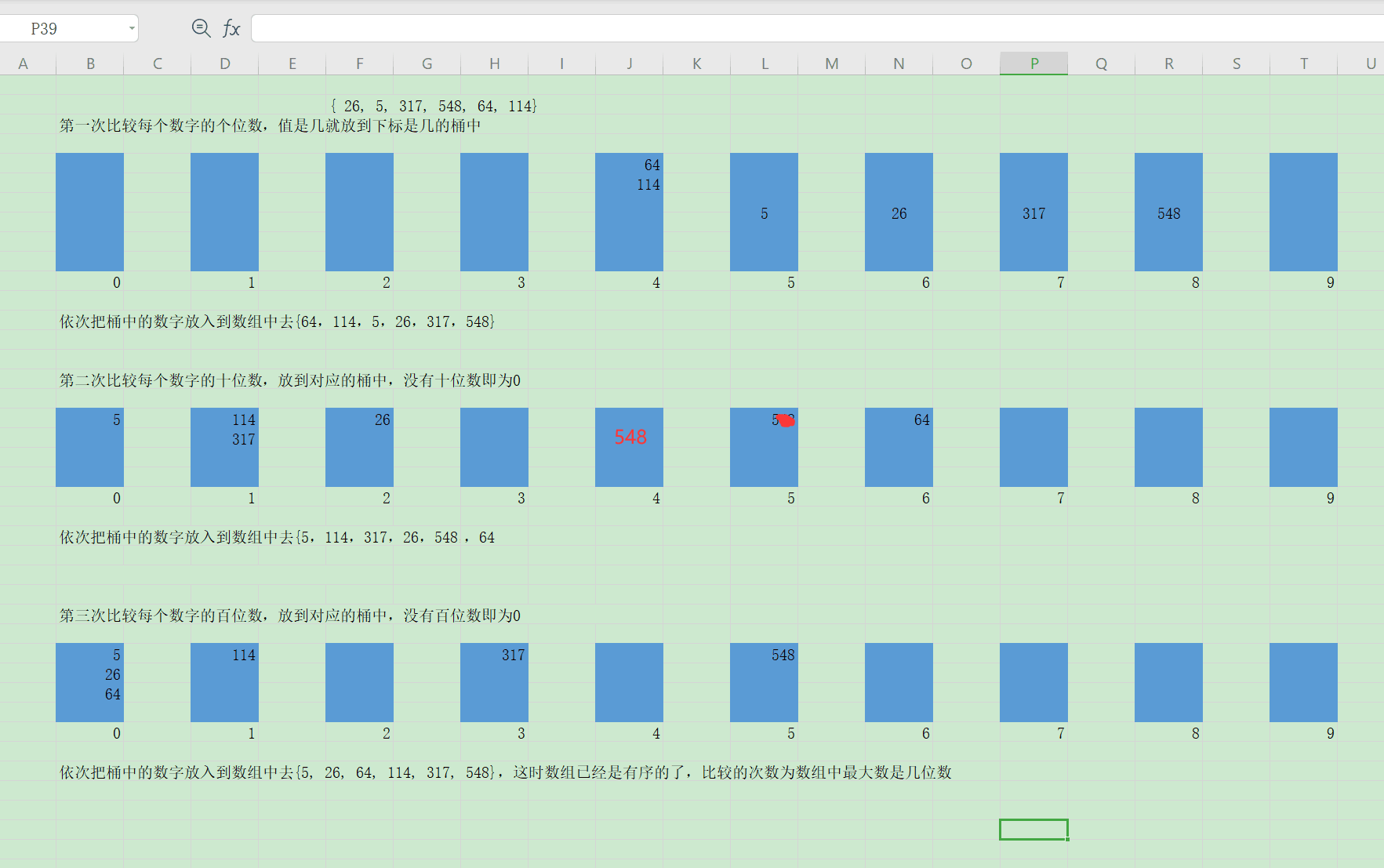This screenshot has height=868, width=1384.
Task: Click the red 548 text in the tens-digit buckets
Action: [630, 437]
